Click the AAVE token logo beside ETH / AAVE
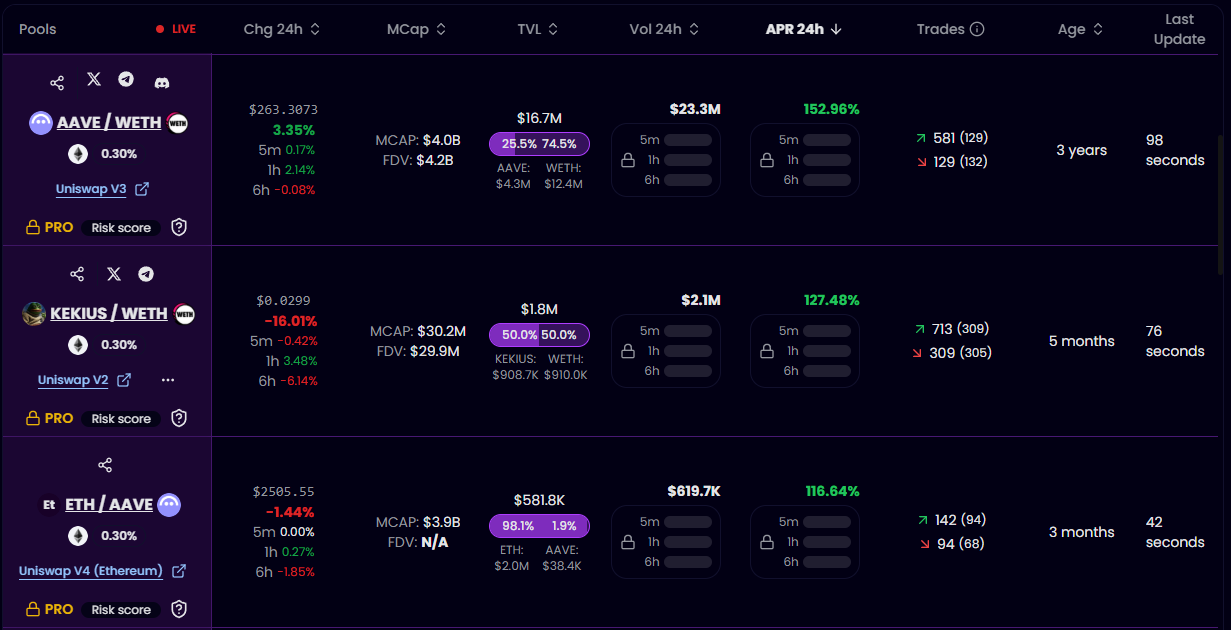Viewport: 1231px width, 630px height. [169, 504]
